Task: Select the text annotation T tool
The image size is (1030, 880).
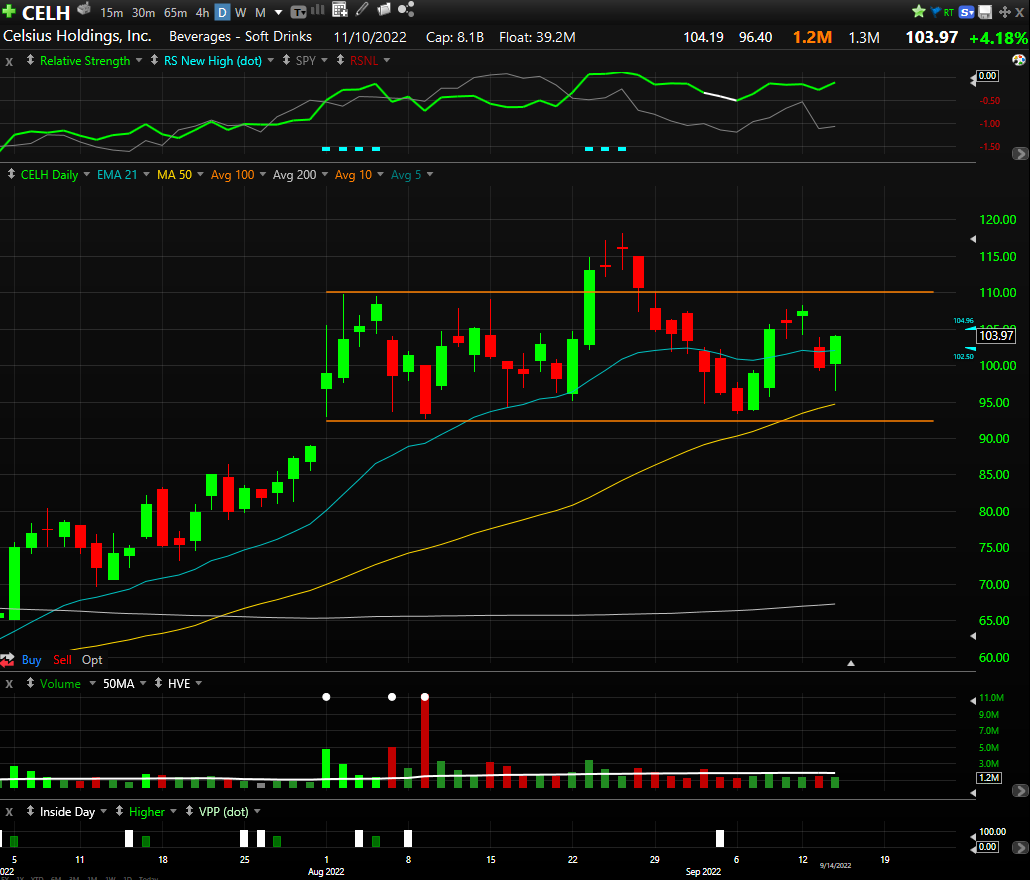Action: pyautogui.click(x=298, y=12)
